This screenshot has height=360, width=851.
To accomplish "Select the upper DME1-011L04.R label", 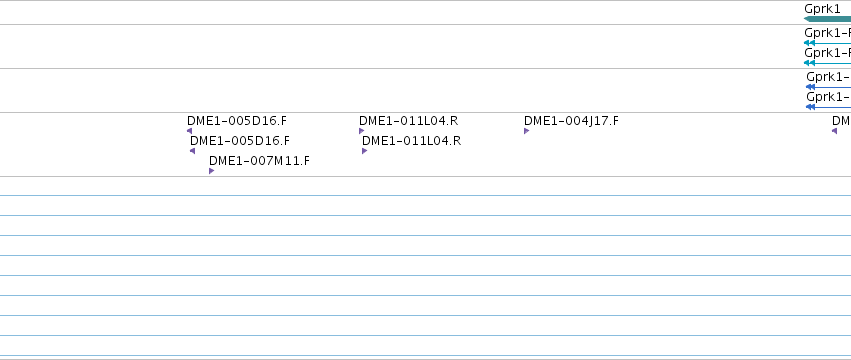I will (409, 121).
